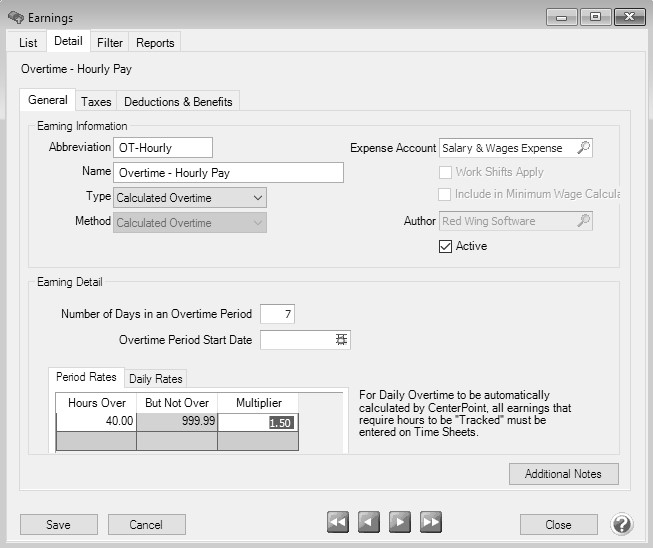Screen dimensions: 653x548
Task: Open the Overtime Period Start Date calendar
Action: pos(341,340)
